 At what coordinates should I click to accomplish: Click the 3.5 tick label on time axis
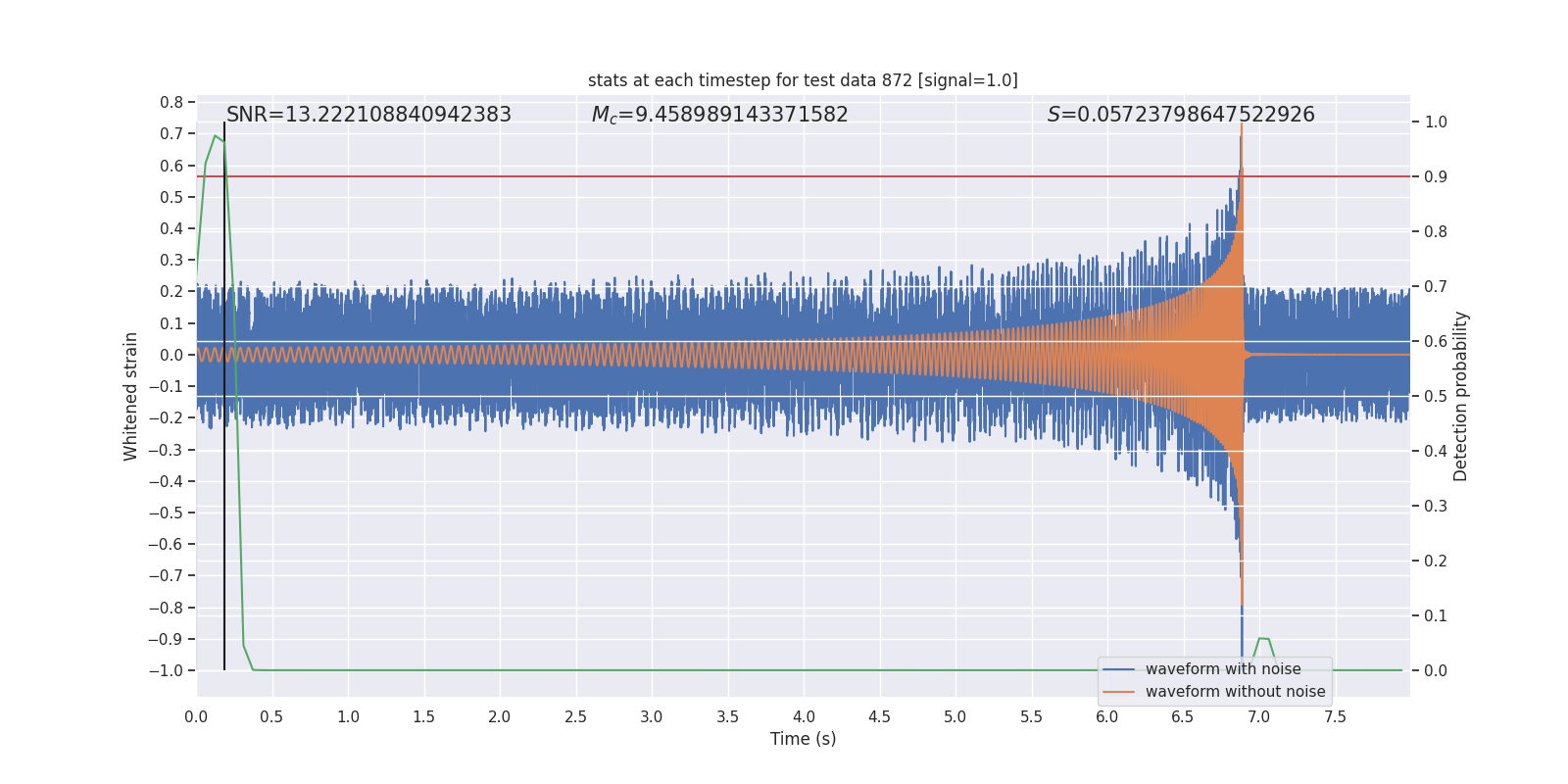727,717
